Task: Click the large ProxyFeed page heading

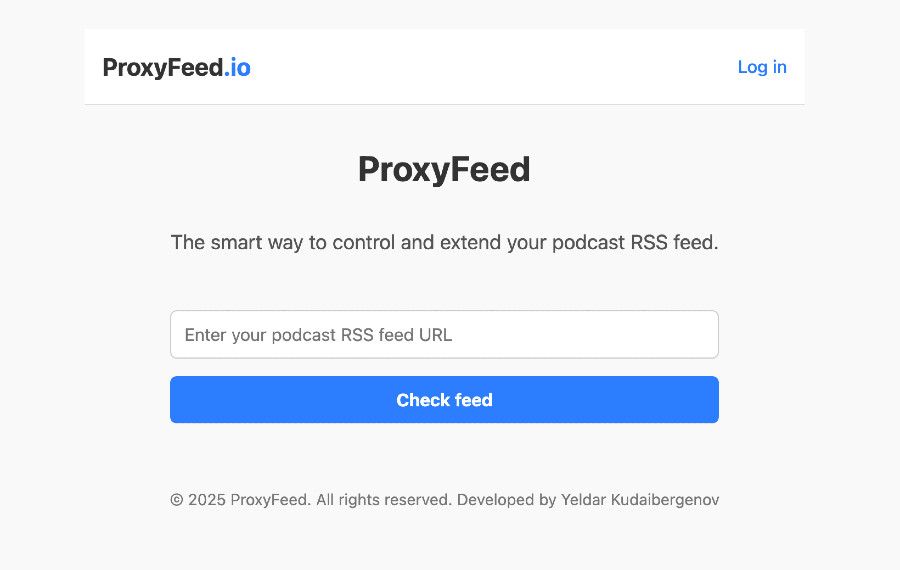Action: tap(444, 170)
